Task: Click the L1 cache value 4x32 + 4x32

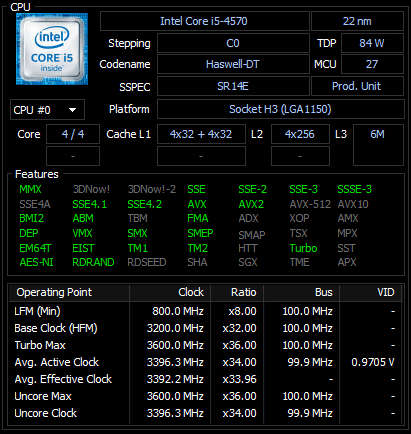Action: [x=201, y=134]
